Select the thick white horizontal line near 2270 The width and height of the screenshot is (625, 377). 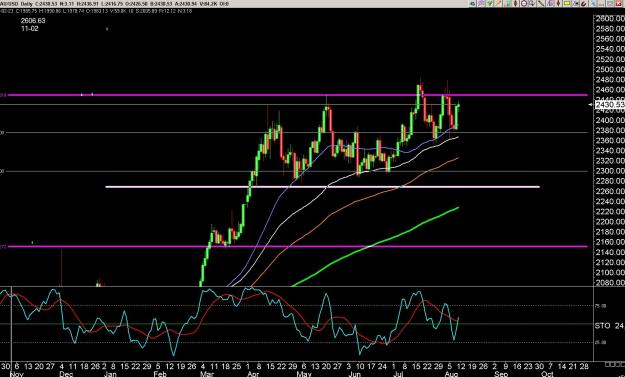tap(322, 187)
